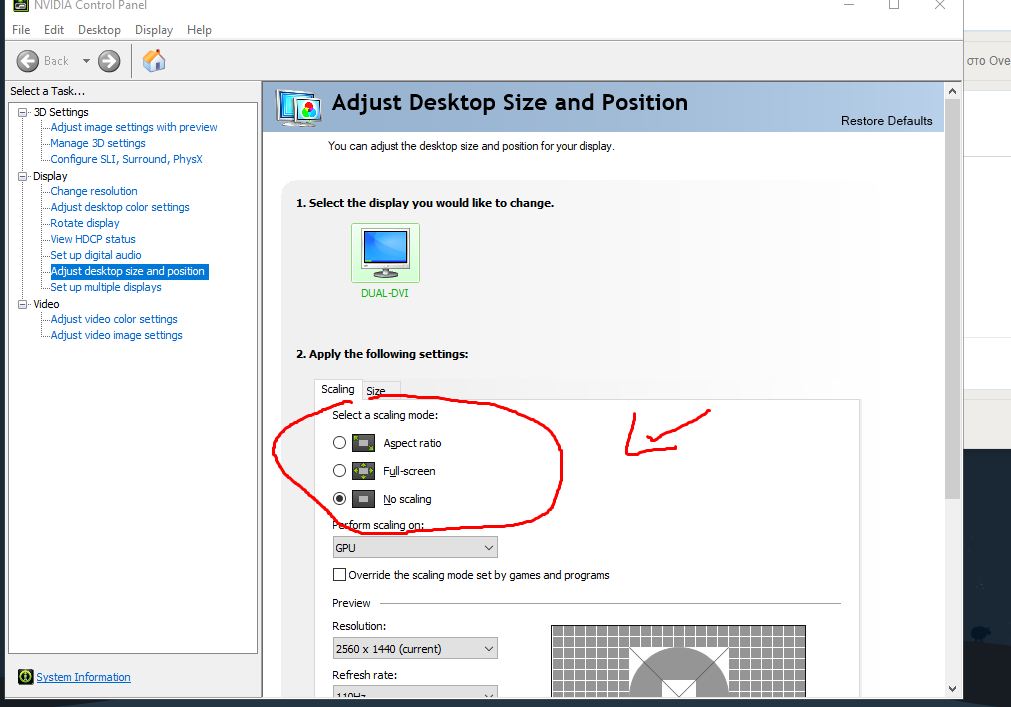Image resolution: width=1011 pixels, height=707 pixels.
Task: Open Adjust video color settings
Action: (x=114, y=319)
